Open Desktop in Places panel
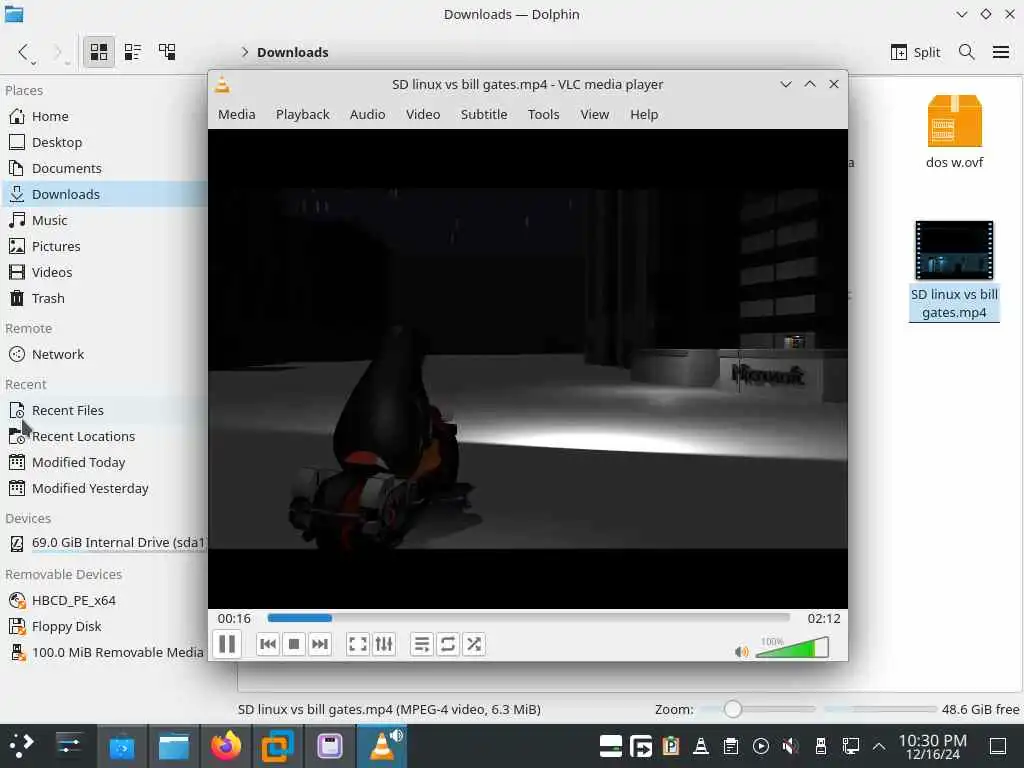The image size is (1024, 768). tap(104, 142)
